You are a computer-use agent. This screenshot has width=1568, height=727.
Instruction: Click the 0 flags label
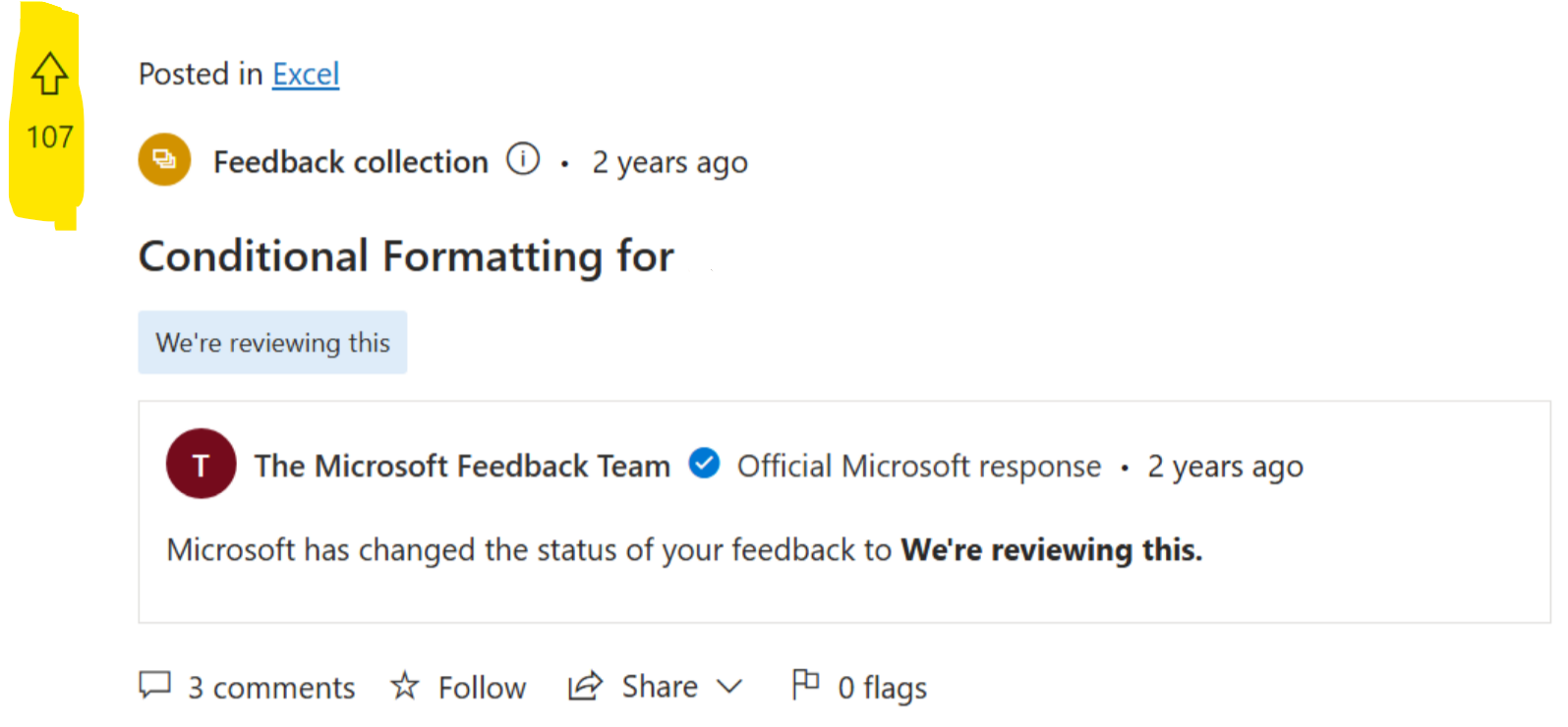[882, 688]
